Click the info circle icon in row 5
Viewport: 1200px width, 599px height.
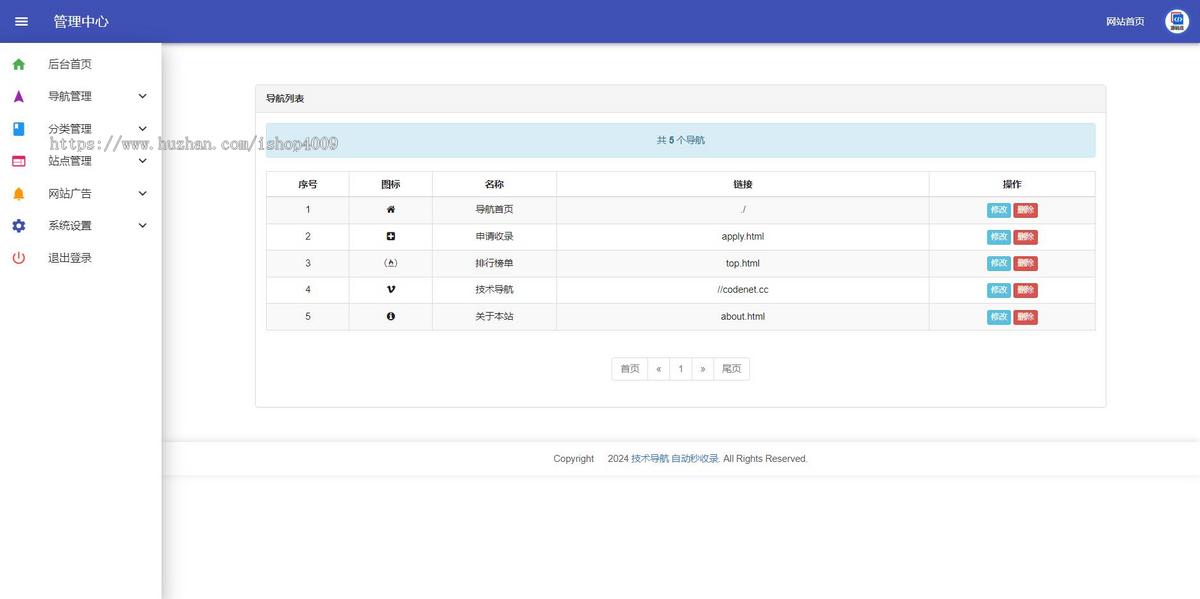click(391, 316)
